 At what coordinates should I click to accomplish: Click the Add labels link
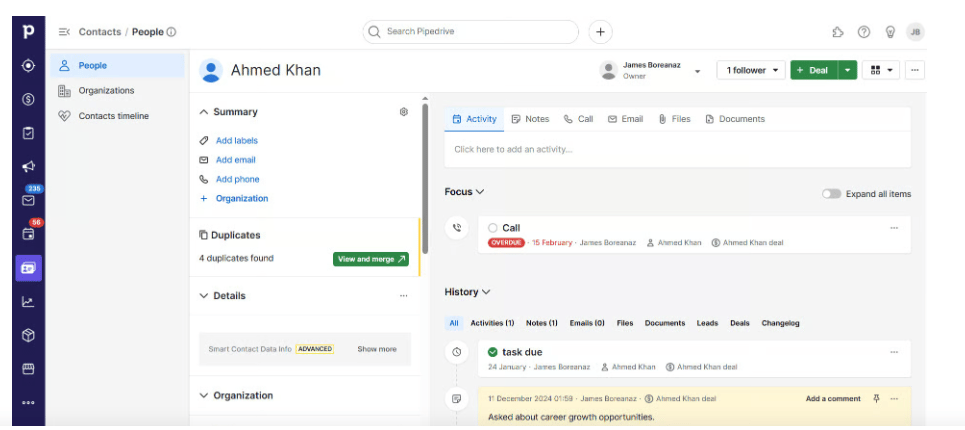236,141
